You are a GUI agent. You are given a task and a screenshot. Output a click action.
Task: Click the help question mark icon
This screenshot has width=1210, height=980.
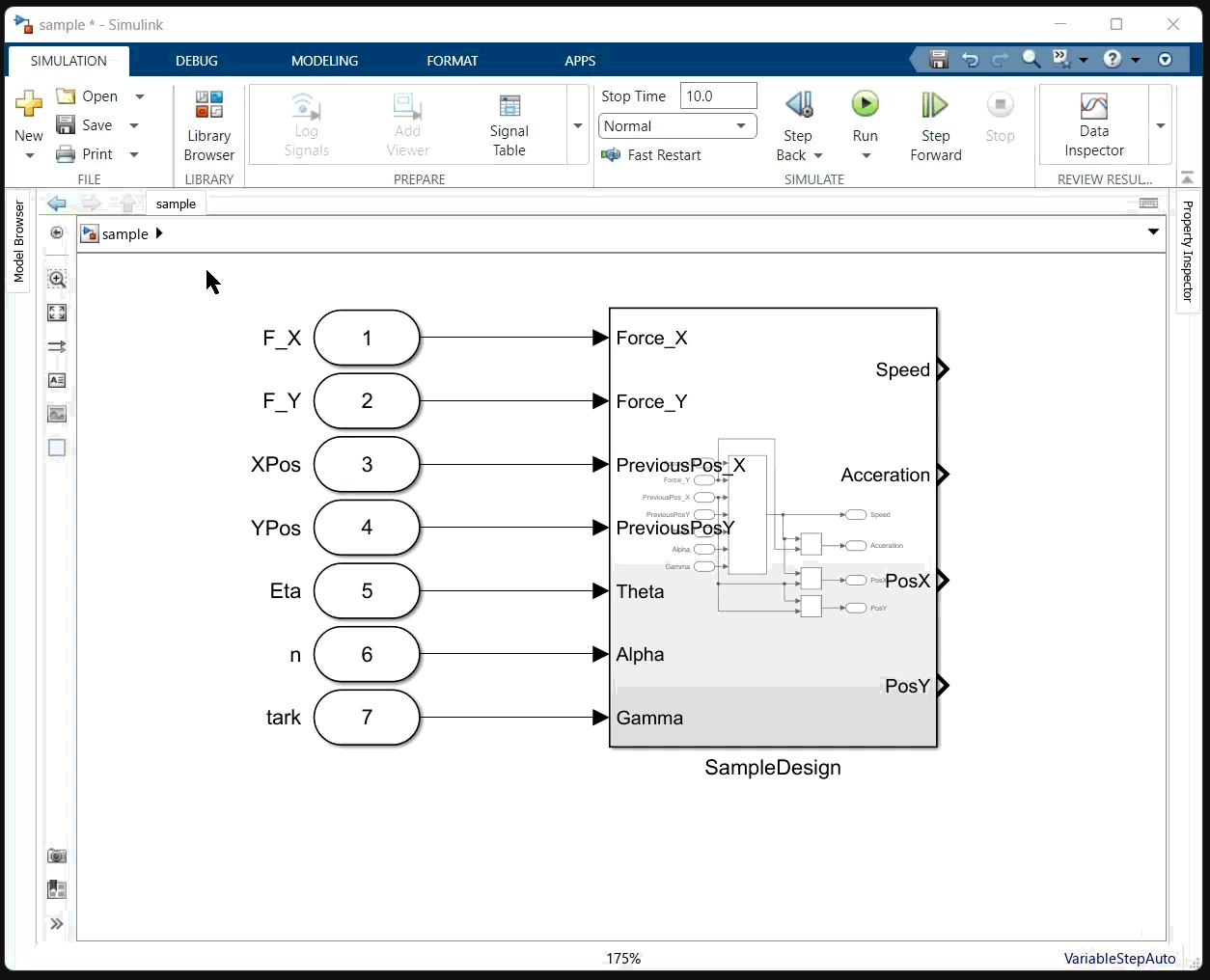coord(1113,60)
